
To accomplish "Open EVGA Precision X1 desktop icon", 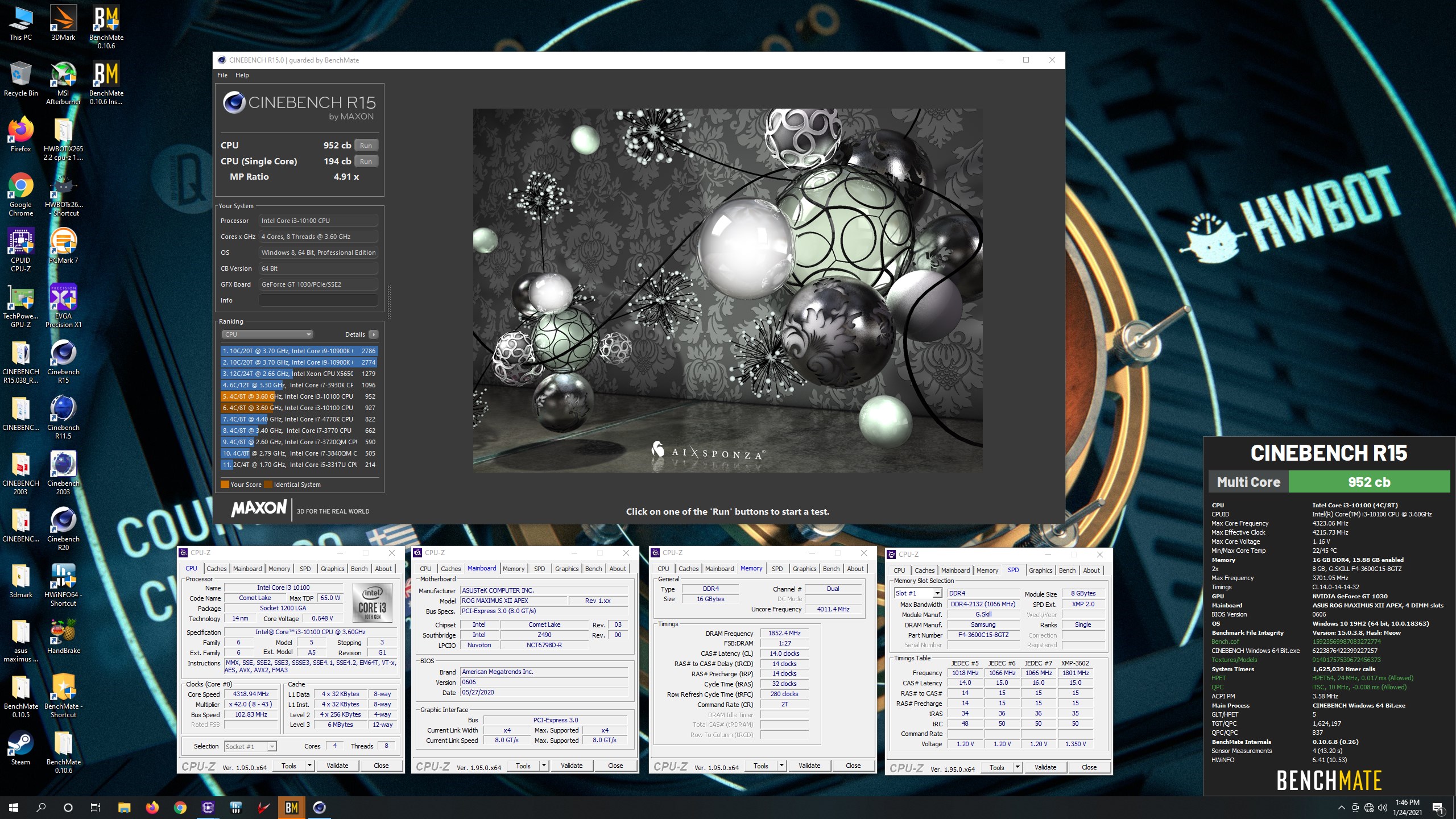I will (x=63, y=305).
